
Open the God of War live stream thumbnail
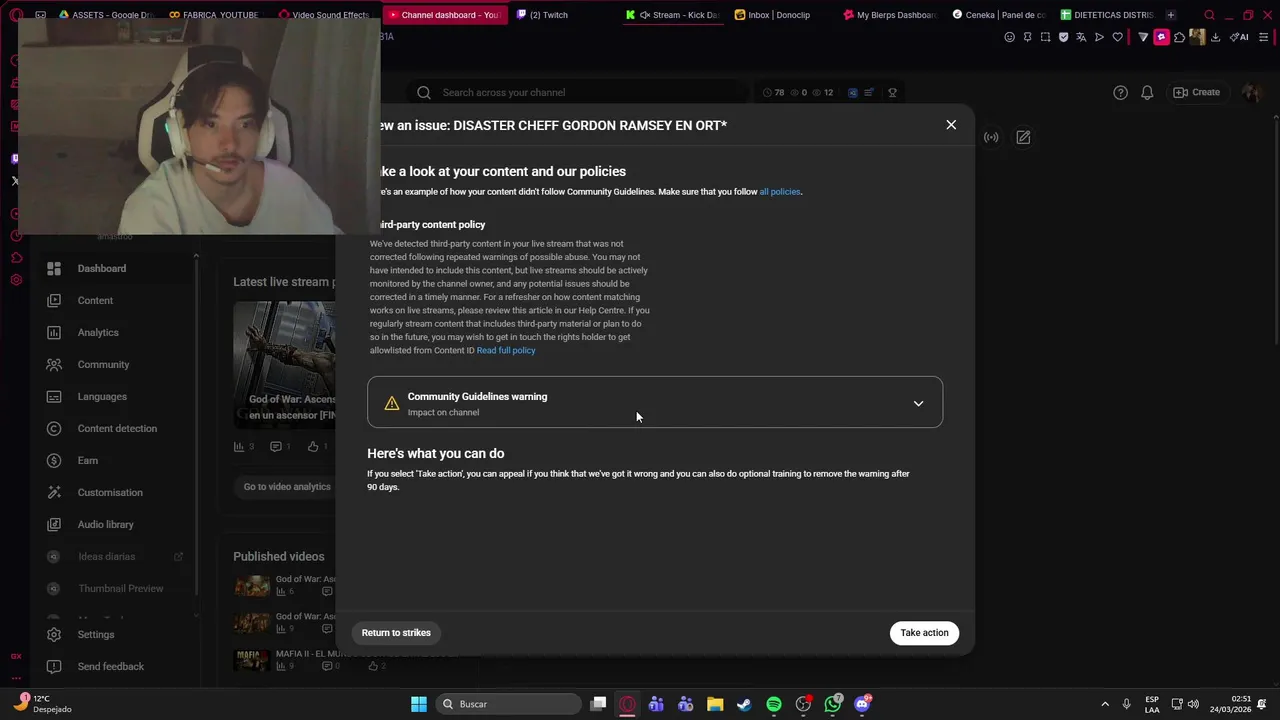285,364
